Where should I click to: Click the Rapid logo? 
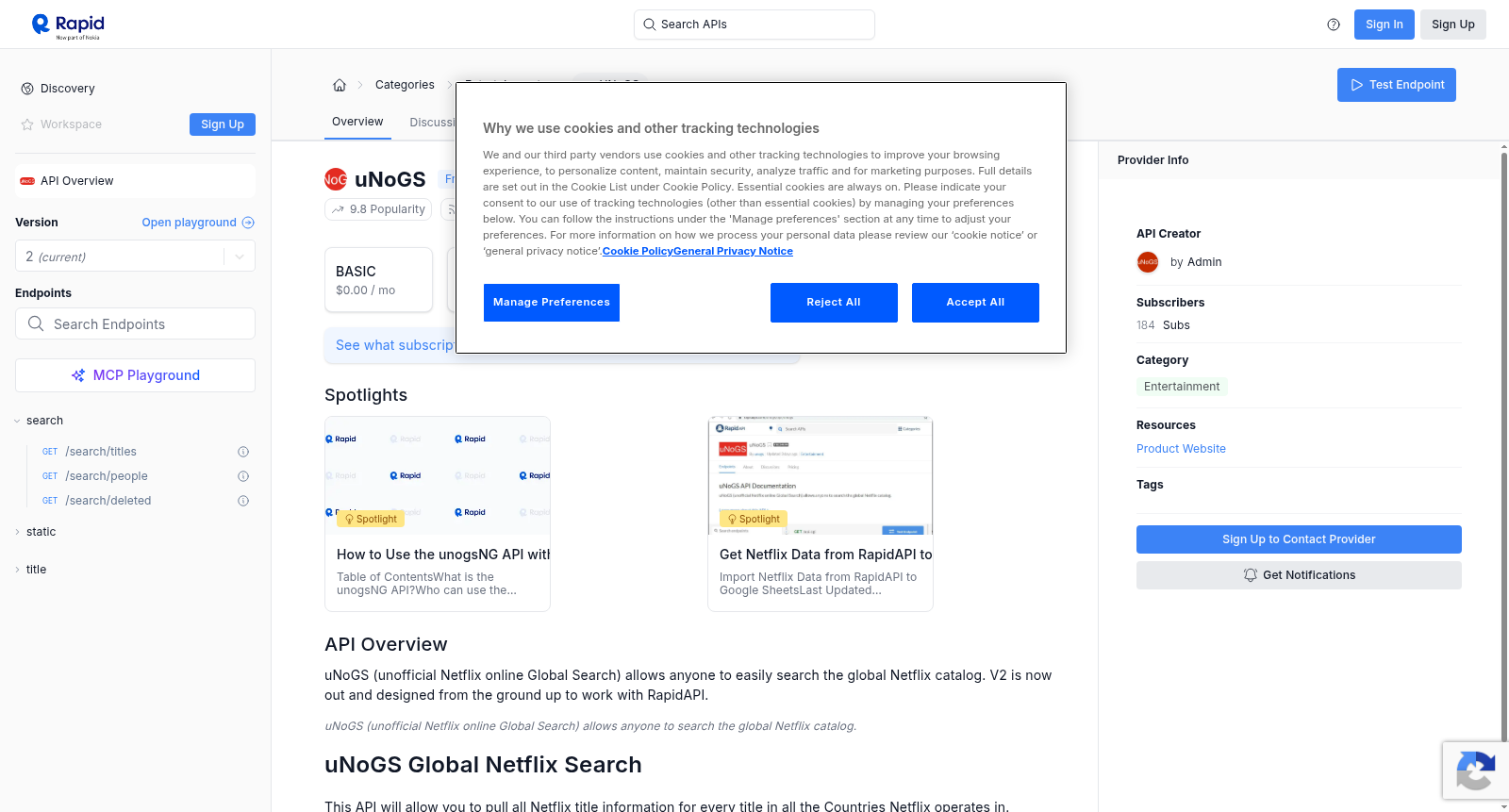click(68, 25)
